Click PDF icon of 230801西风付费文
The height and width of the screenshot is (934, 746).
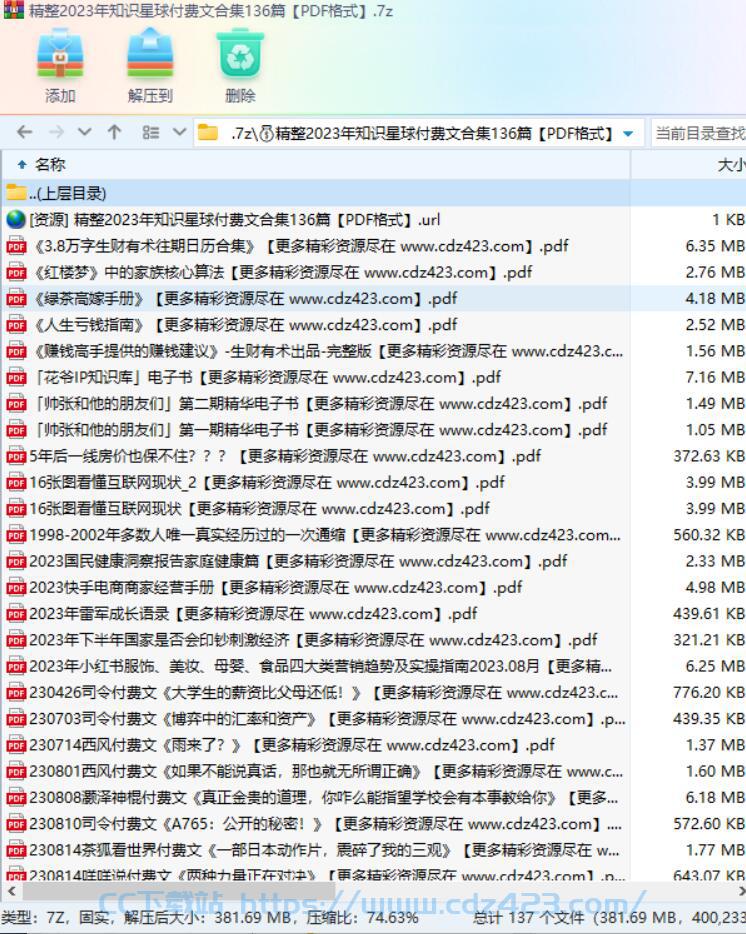pos(16,771)
